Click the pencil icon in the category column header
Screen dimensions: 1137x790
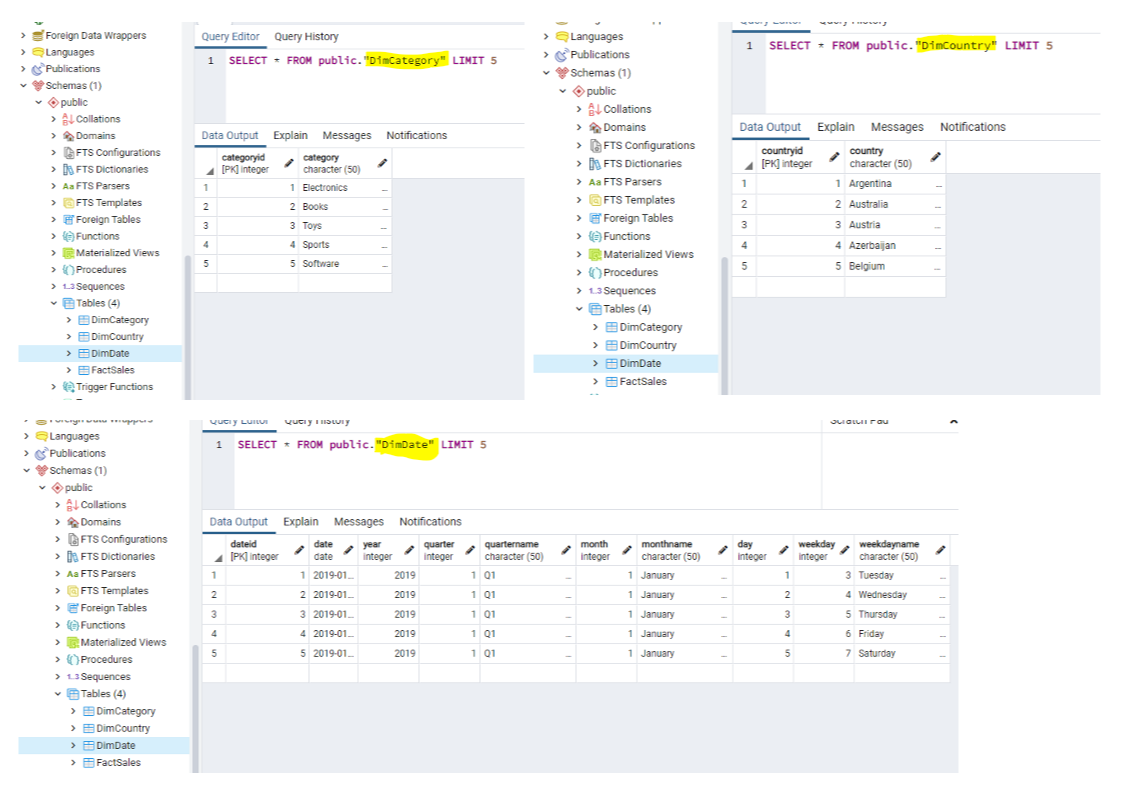[382, 163]
